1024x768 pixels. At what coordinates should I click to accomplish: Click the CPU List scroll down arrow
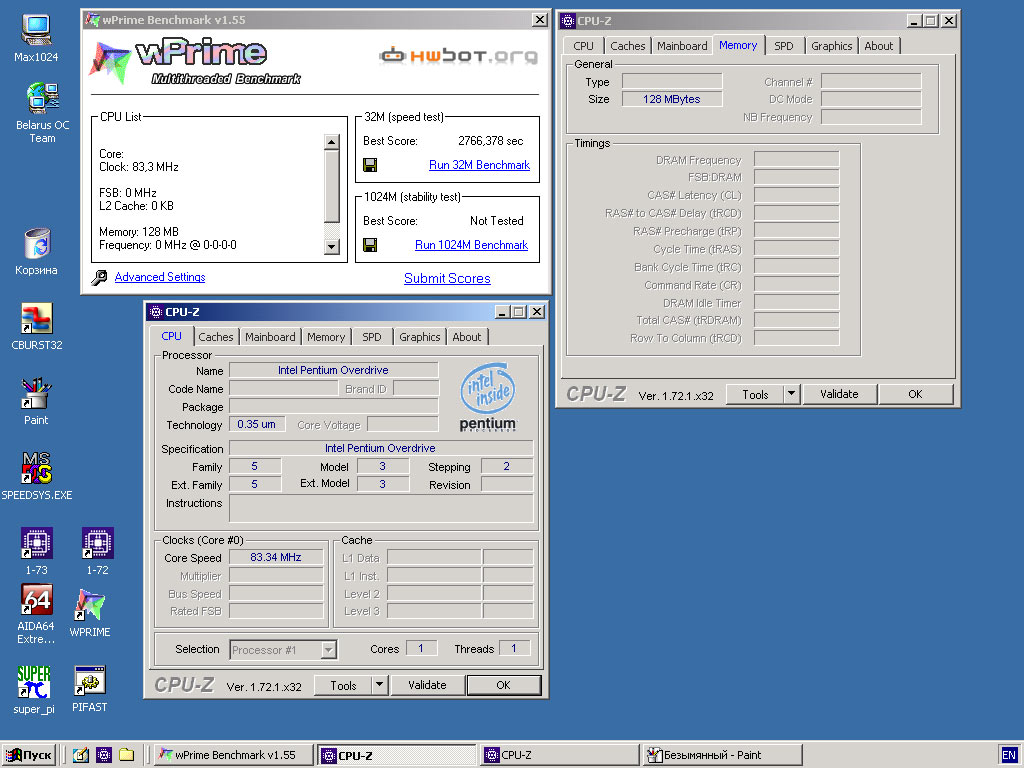click(x=332, y=247)
